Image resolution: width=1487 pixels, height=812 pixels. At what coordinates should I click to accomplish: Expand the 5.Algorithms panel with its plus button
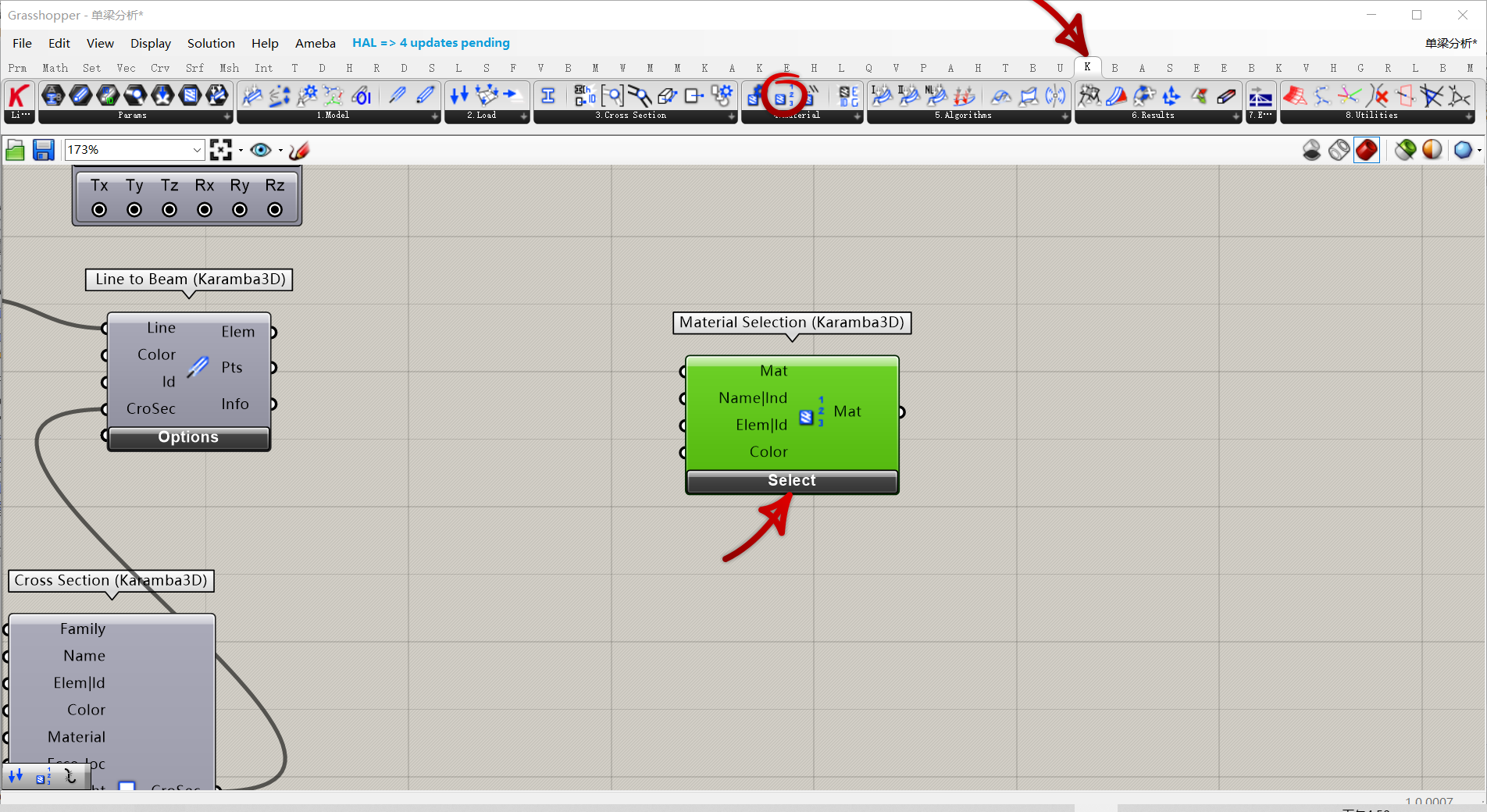pos(1064,116)
